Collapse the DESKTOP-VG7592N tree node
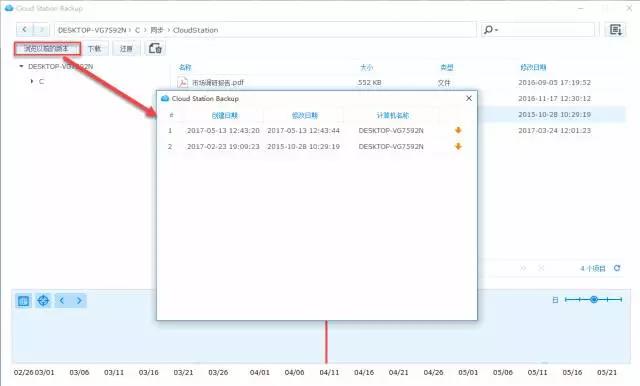640x386 pixels. tap(21, 66)
